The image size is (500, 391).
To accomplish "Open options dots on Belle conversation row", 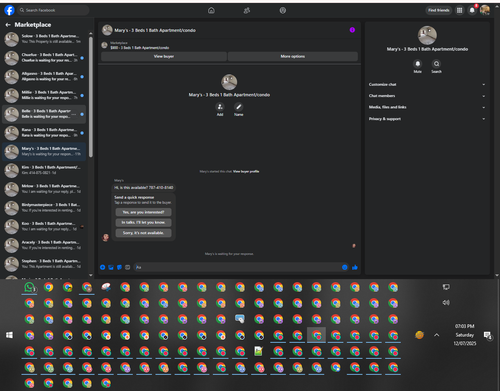I will click(74, 114).
